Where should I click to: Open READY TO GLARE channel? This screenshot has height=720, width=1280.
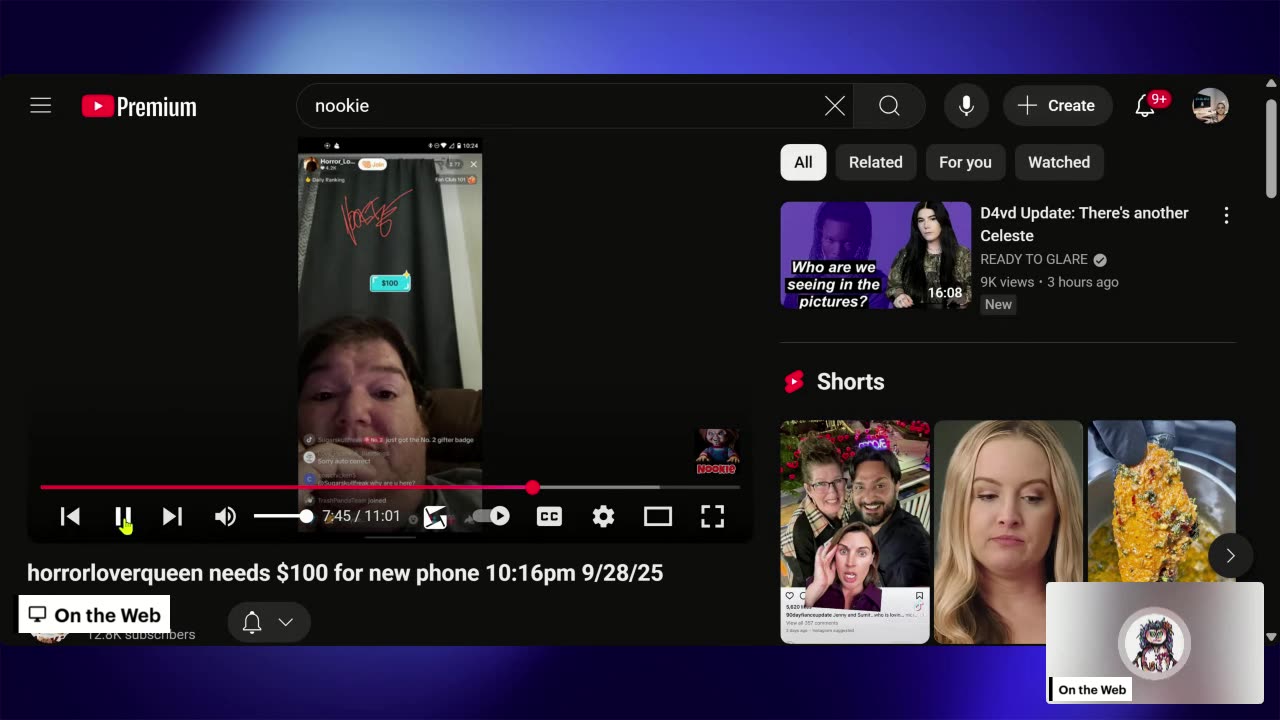pyautogui.click(x=1034, y=259)
